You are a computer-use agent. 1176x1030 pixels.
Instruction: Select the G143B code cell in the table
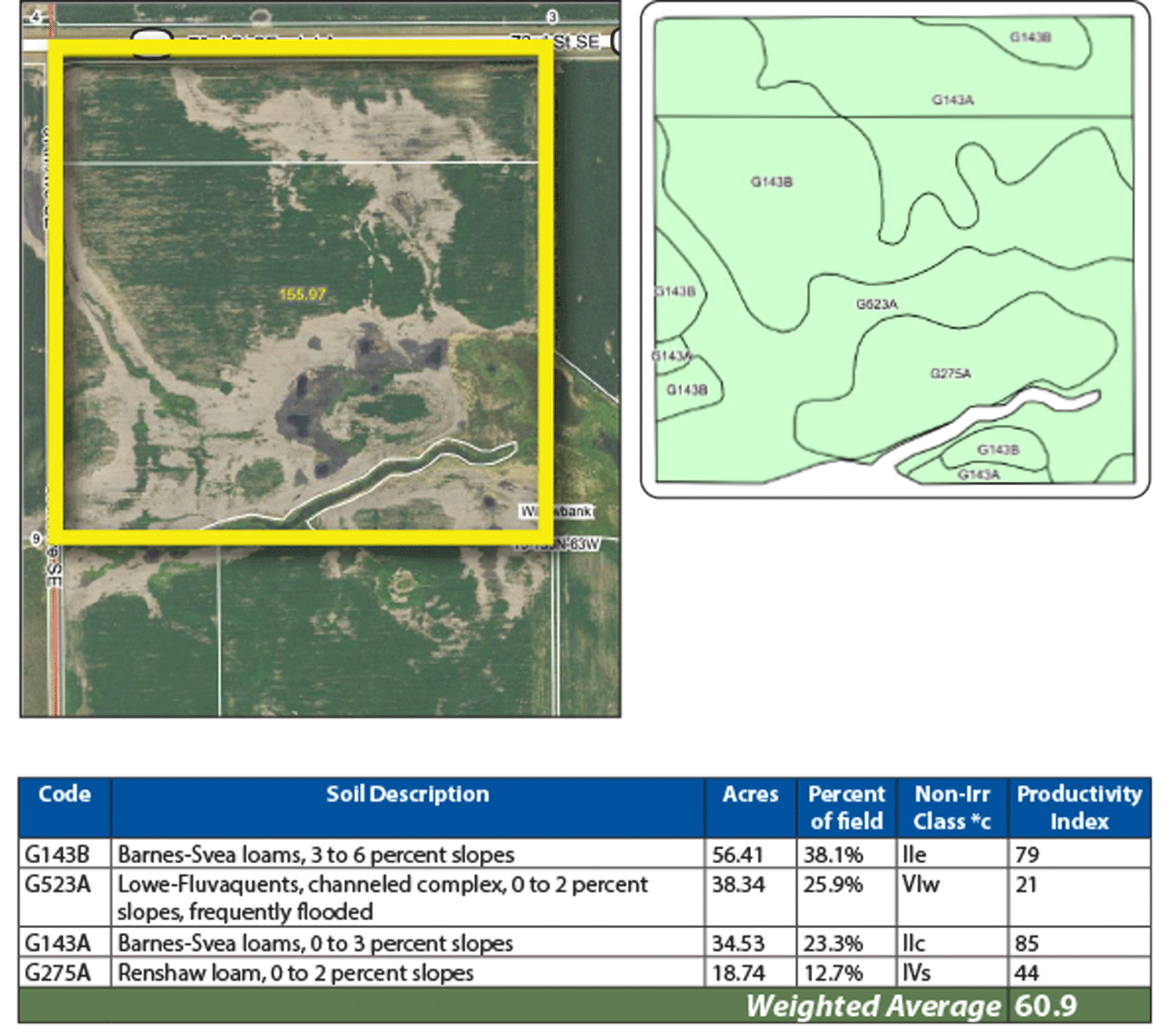57,854
